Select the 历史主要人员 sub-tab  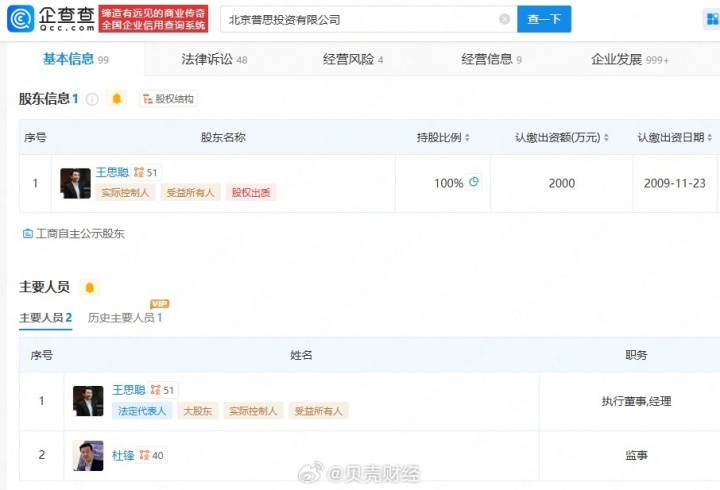[124, 318]
